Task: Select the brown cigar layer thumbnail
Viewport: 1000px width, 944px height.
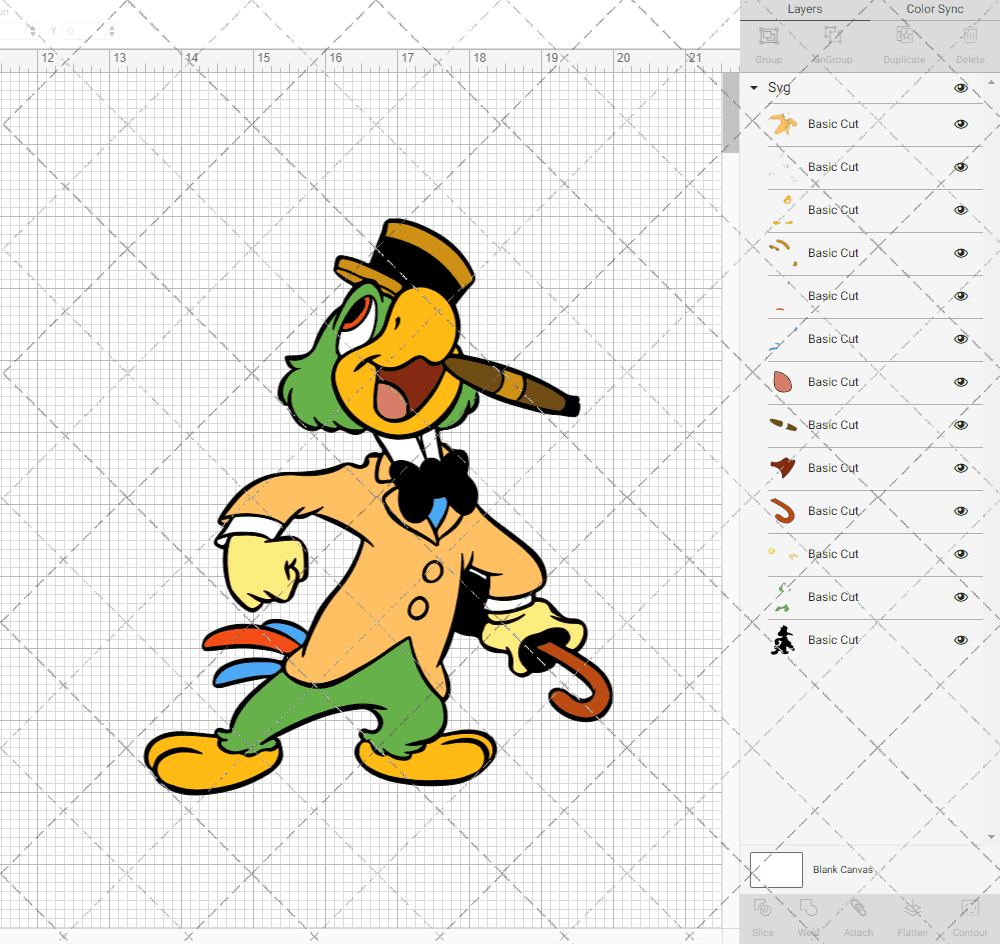Action: tap(783, 425)
